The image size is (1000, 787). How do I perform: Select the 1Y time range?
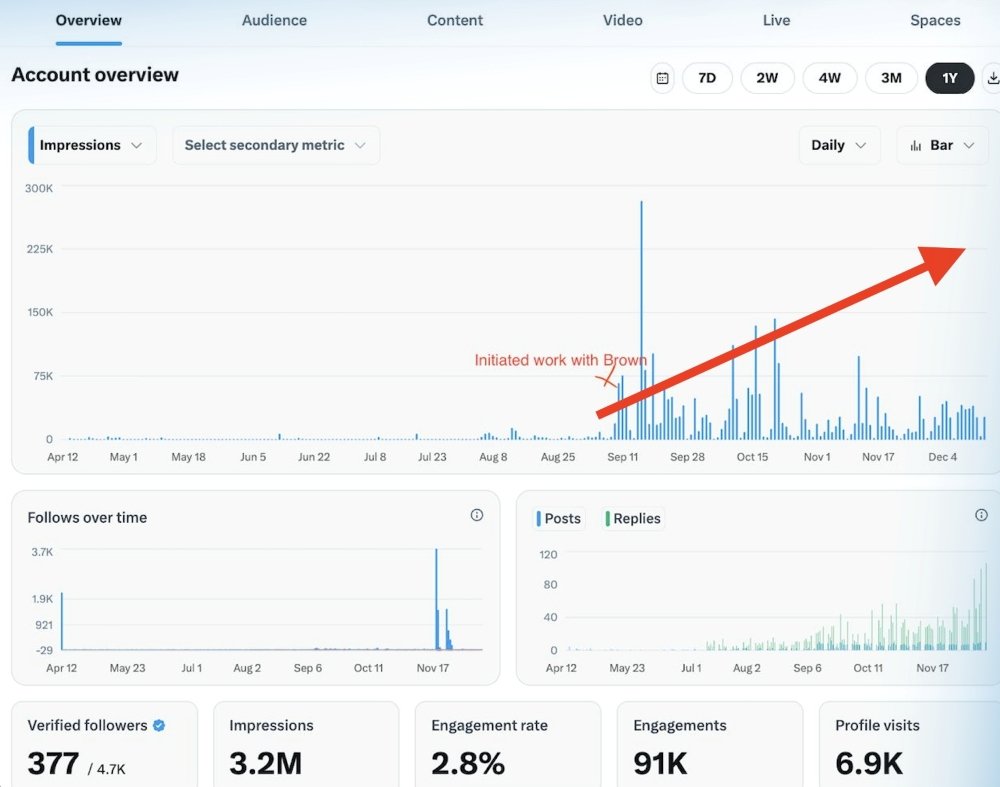(x=949, y=78)
